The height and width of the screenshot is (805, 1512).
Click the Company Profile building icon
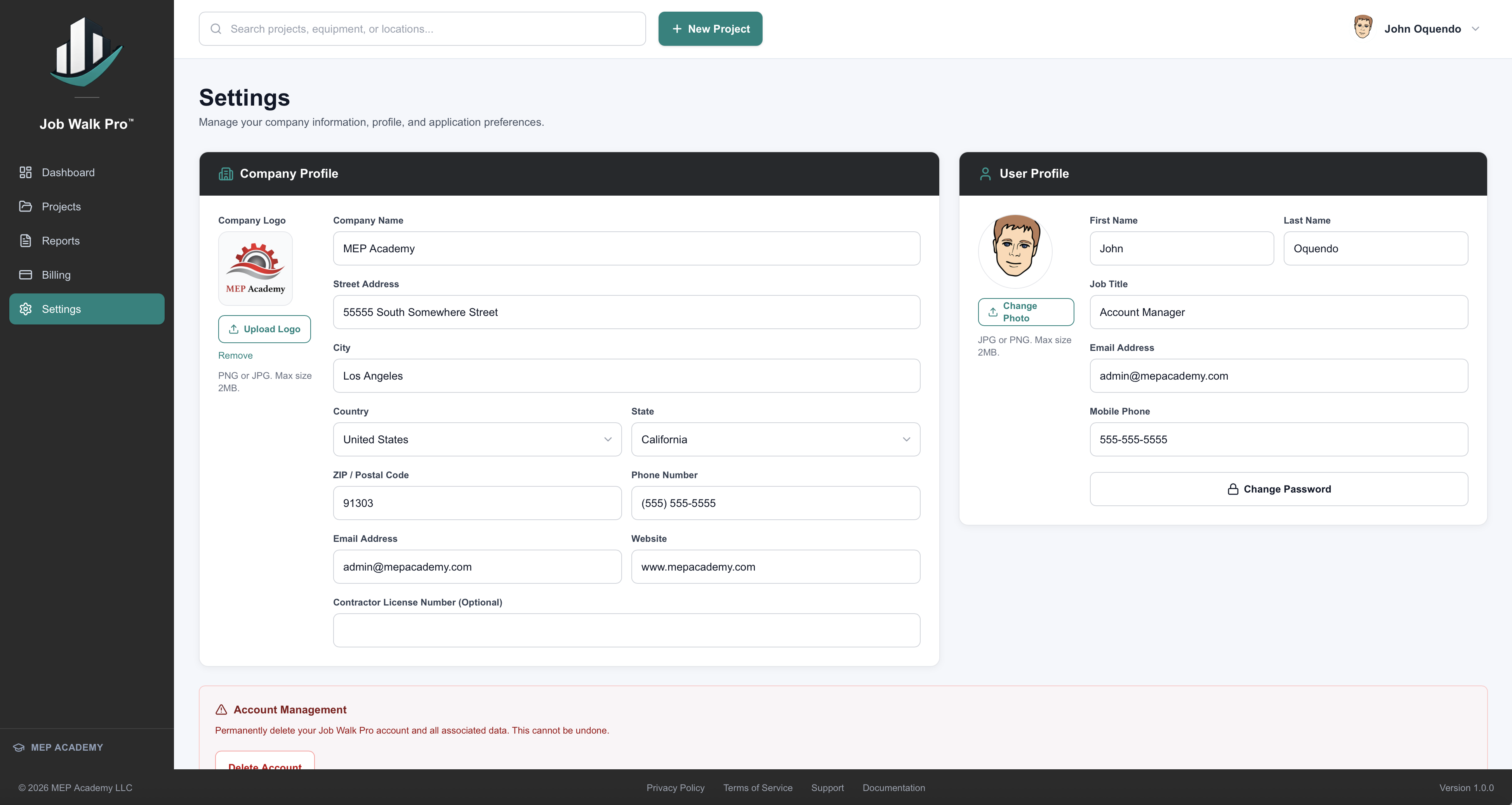226,173
